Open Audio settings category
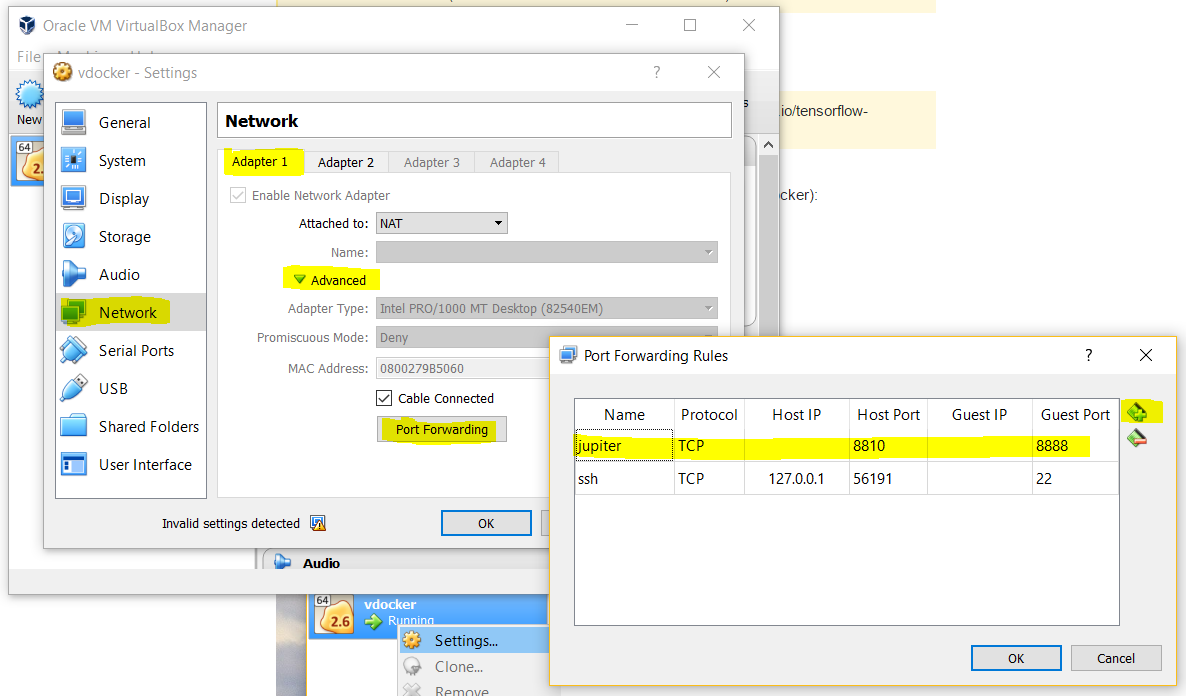Viewport: 1186px width, 696px height. 130,275
